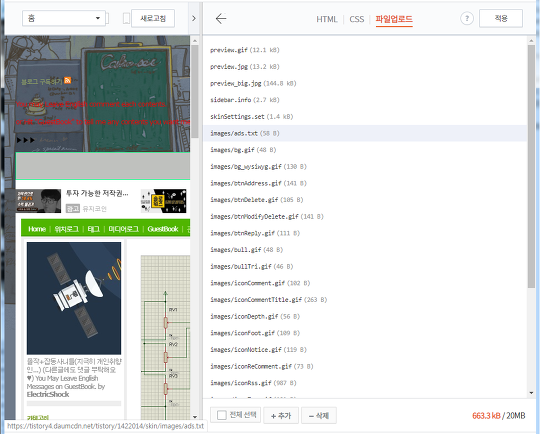540x434 pixels.
Task: Switch to the CSS tab
Action: [x=356, y=19]
